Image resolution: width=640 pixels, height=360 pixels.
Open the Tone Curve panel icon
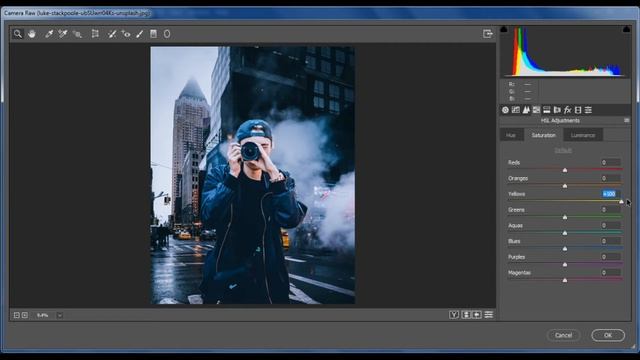[516, 110]
